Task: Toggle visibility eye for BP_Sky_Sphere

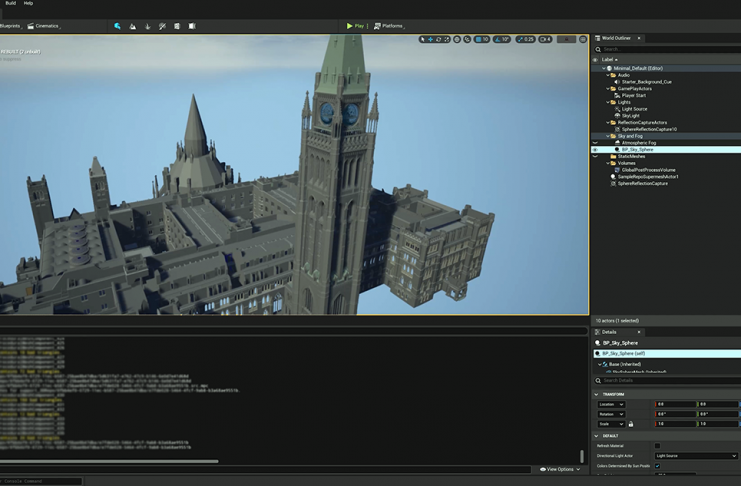Action: click(x=595, y=150)
